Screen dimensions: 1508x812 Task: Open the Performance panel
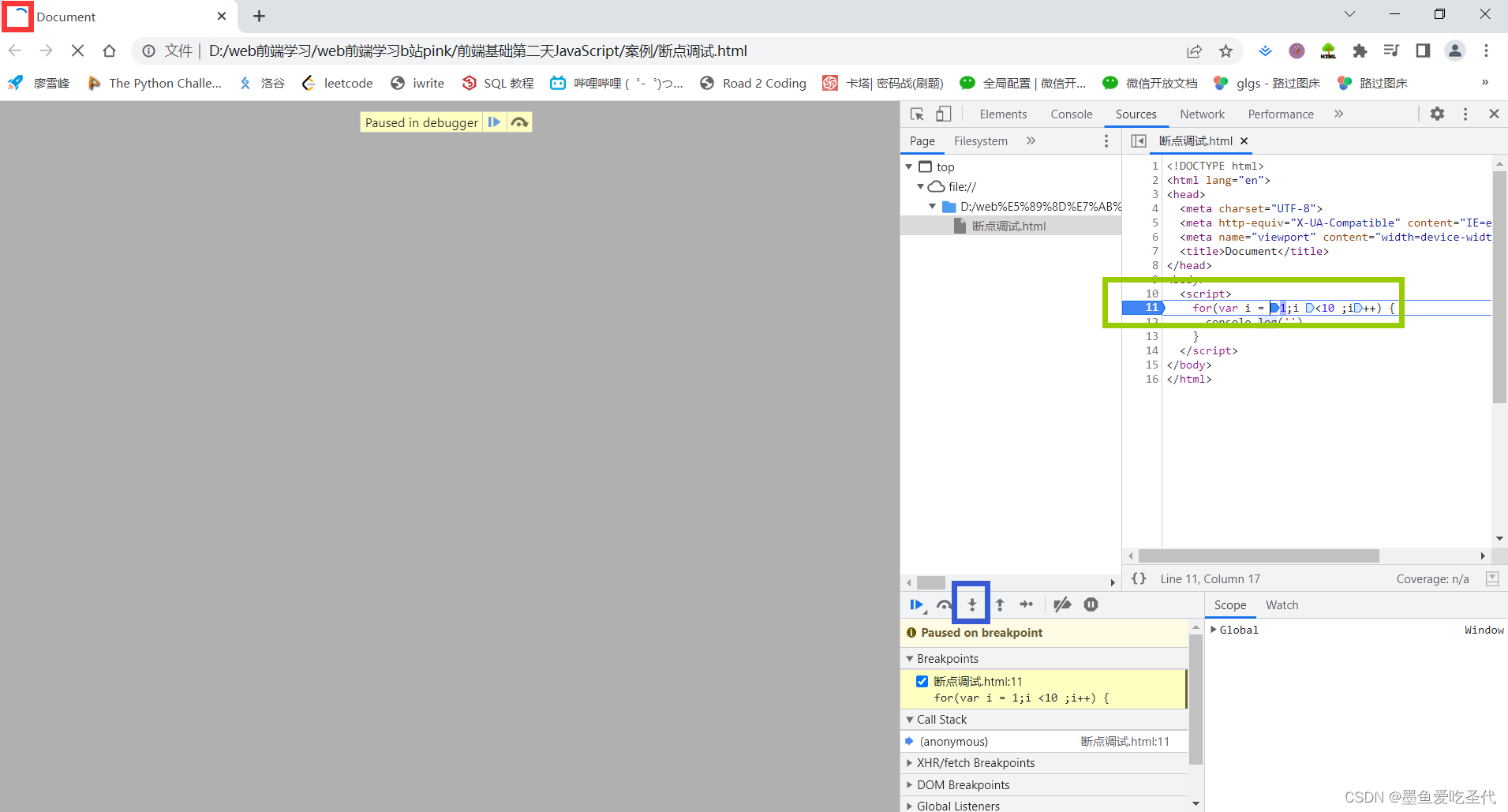pos(1281,114)
